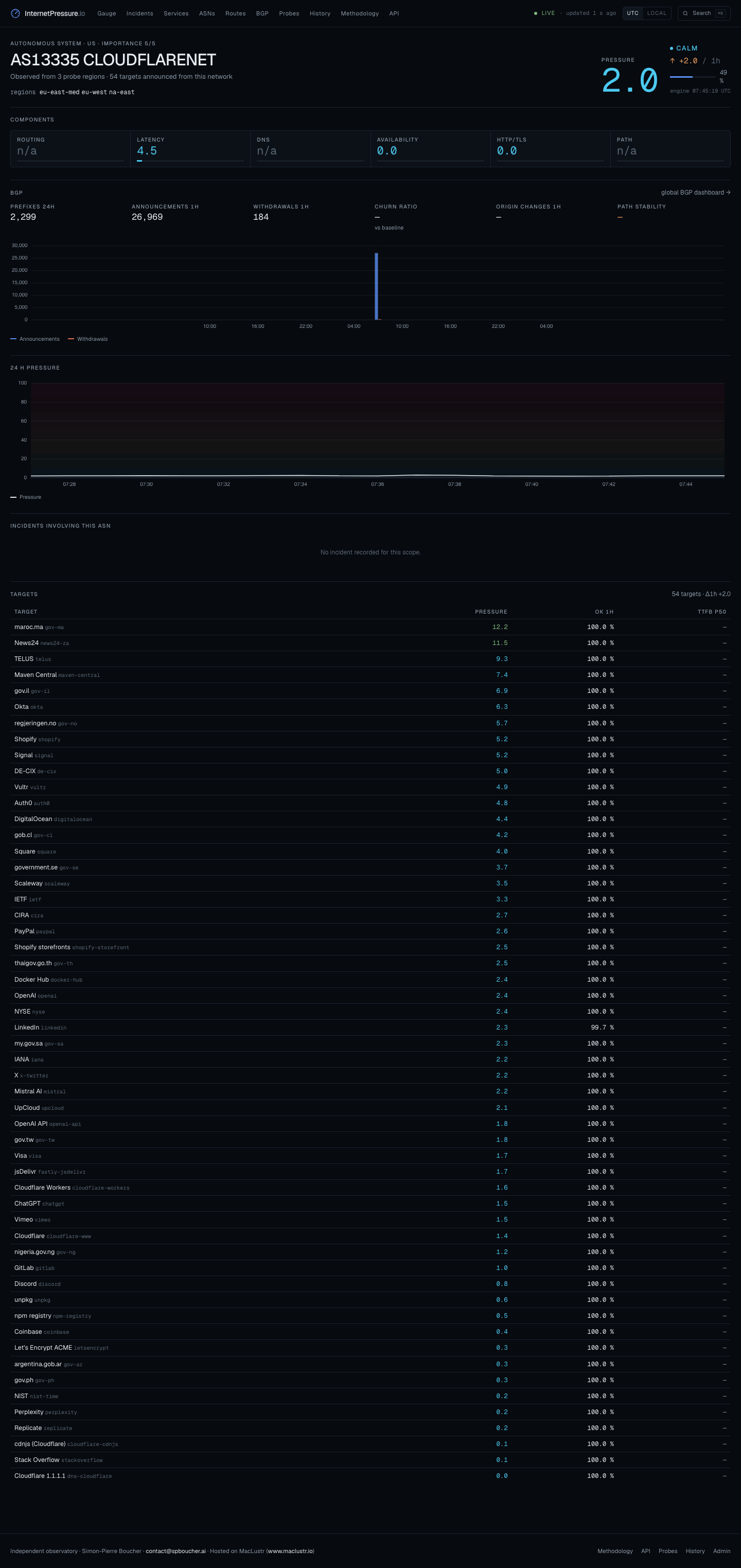
Task: Open the Stack Overflow target row
Action: click(x=370, y=1460)
